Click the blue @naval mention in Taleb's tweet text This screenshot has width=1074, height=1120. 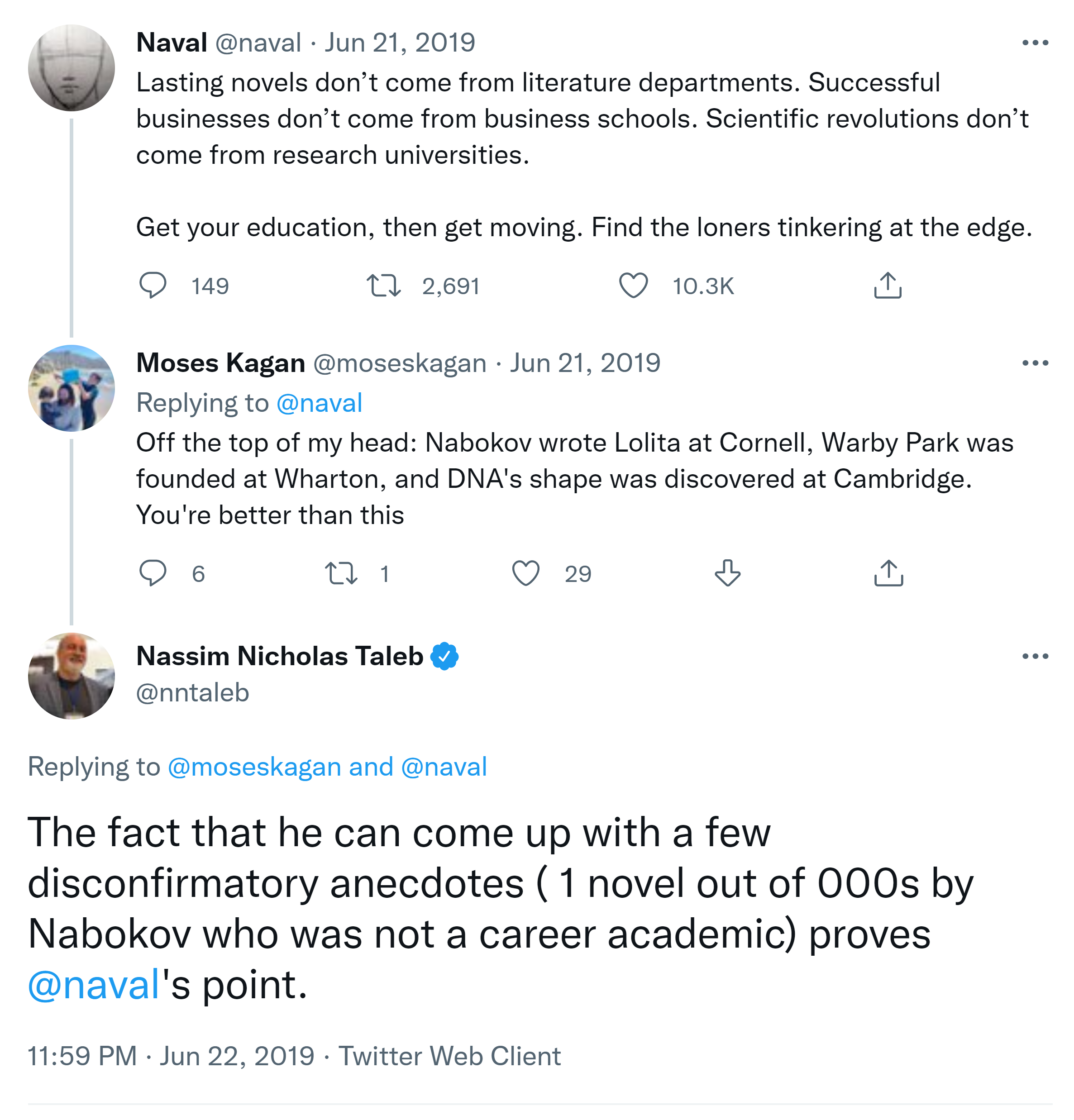[94, 985]
